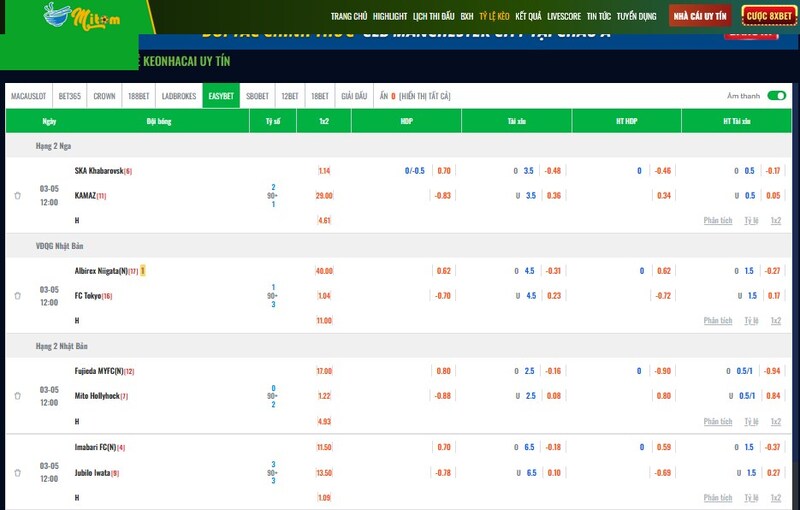Viewport: 800px width, 510px height.
Task: Open 1x2 link for FC Tokyo match
Action: click(x=776, y=320)
